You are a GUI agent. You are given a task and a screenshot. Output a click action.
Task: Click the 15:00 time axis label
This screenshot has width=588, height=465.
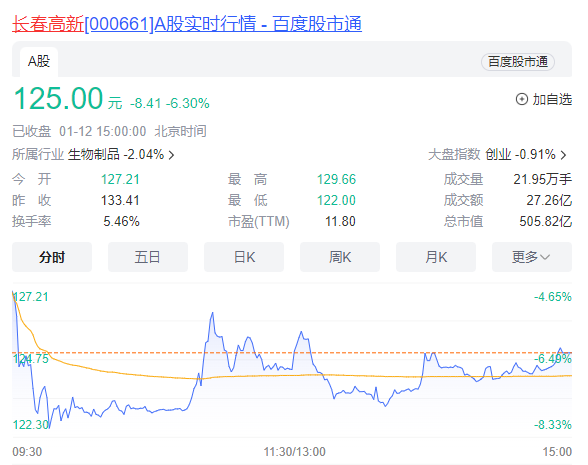coord(557,452)
